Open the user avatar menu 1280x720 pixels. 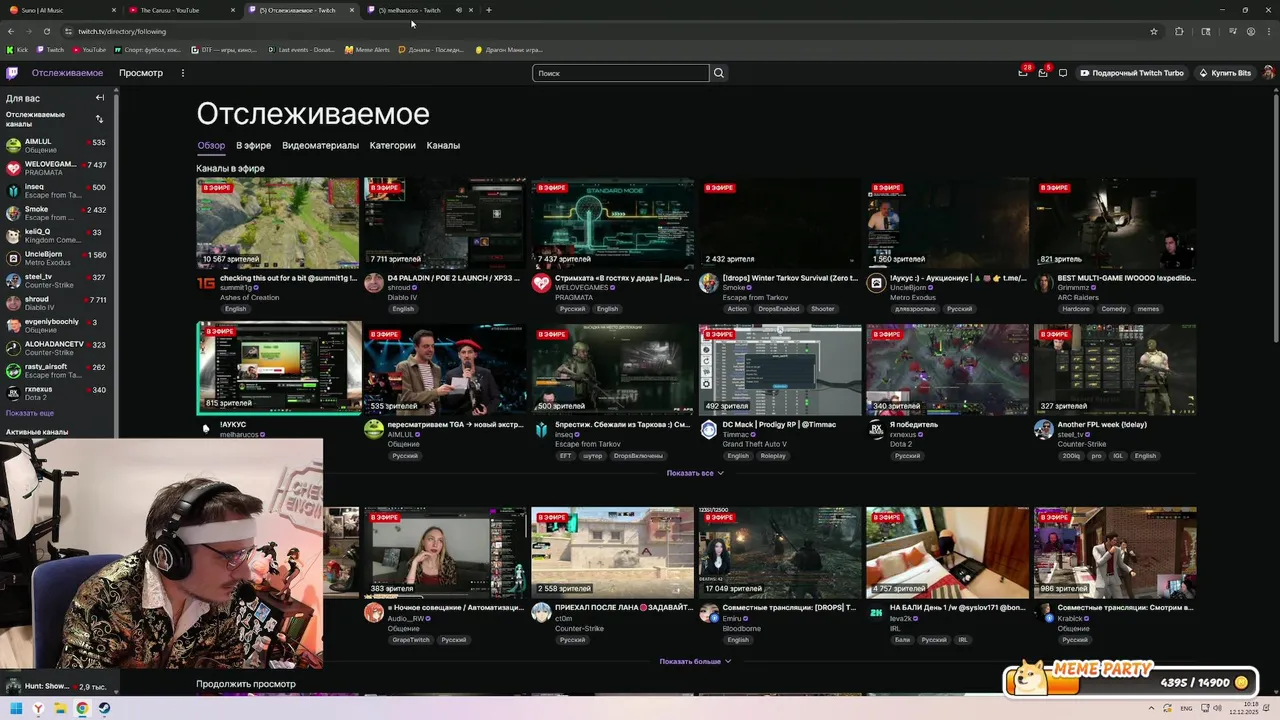[1268, 73]
